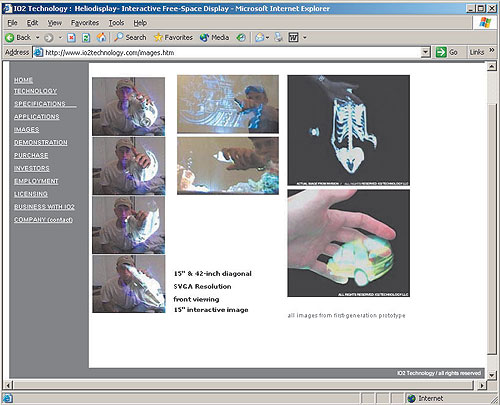Screen dimensions: 500x405
Task: Go to the Home page icon
Action: click(x=101, y=37)
